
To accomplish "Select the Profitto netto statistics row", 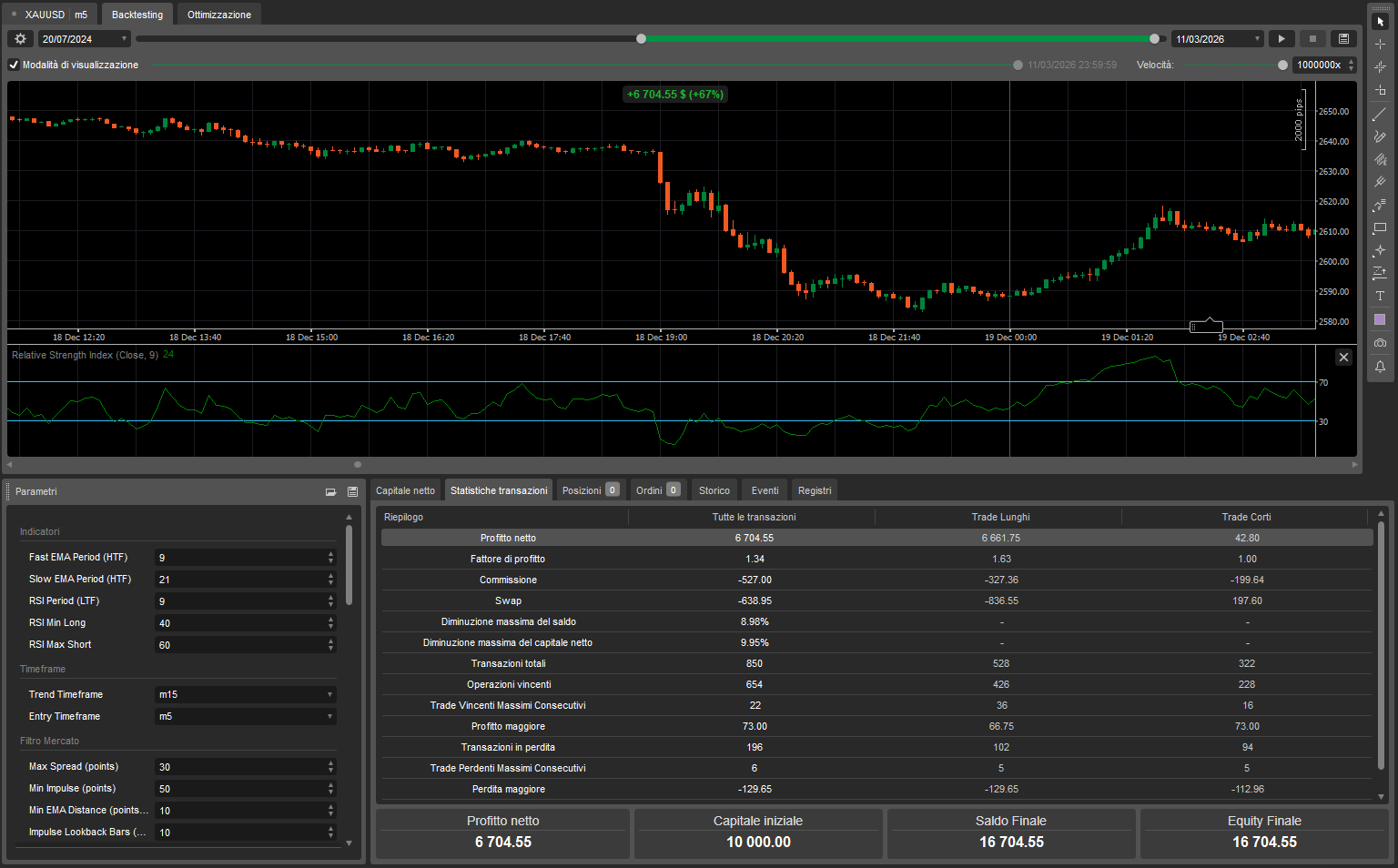I will coord(876,538).
